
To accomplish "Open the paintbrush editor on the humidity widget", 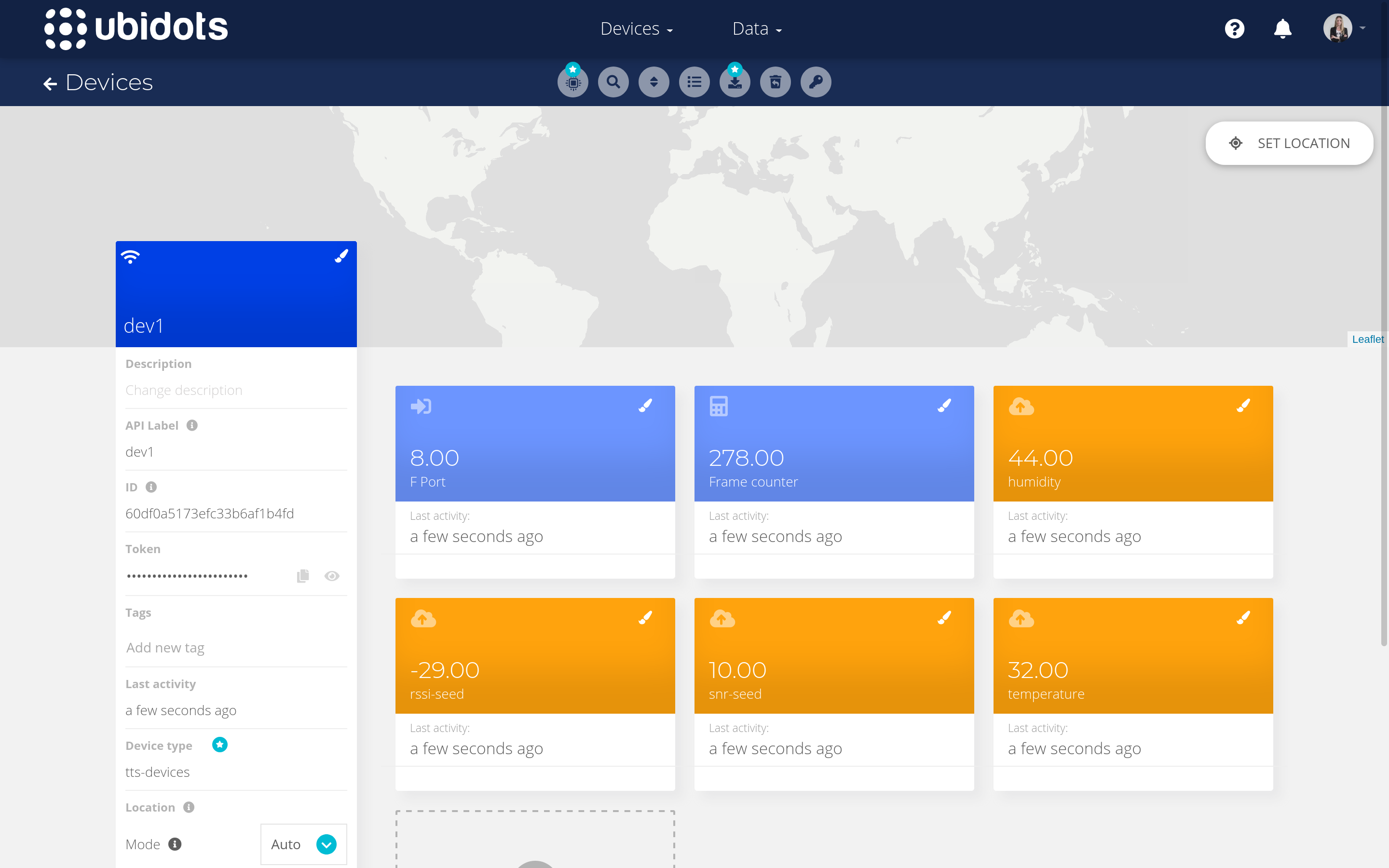I will click(1243, 405).
